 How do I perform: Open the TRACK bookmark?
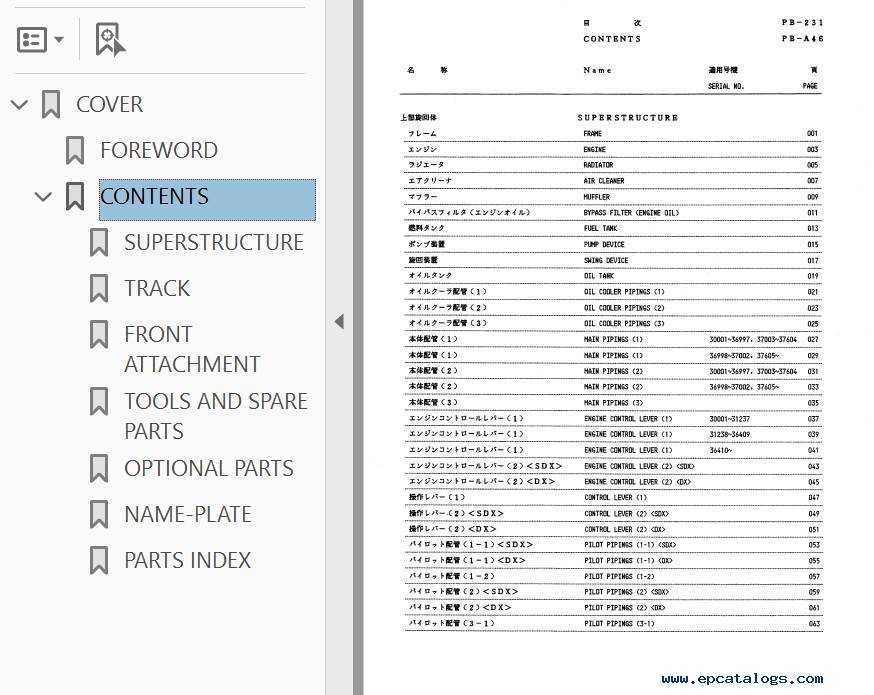(x=157, y=288)
